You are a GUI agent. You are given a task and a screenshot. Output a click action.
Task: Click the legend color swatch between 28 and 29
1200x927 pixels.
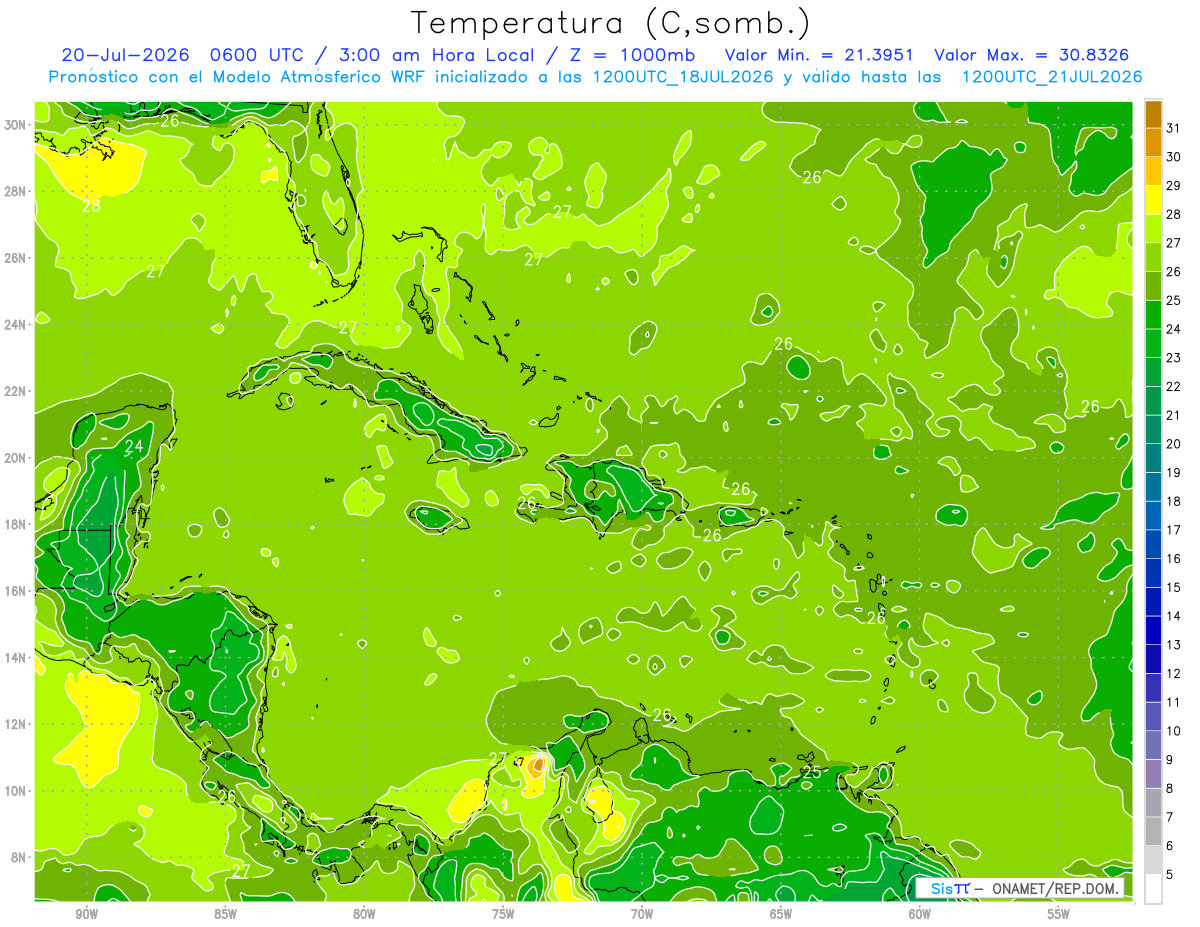[1153, 200]
